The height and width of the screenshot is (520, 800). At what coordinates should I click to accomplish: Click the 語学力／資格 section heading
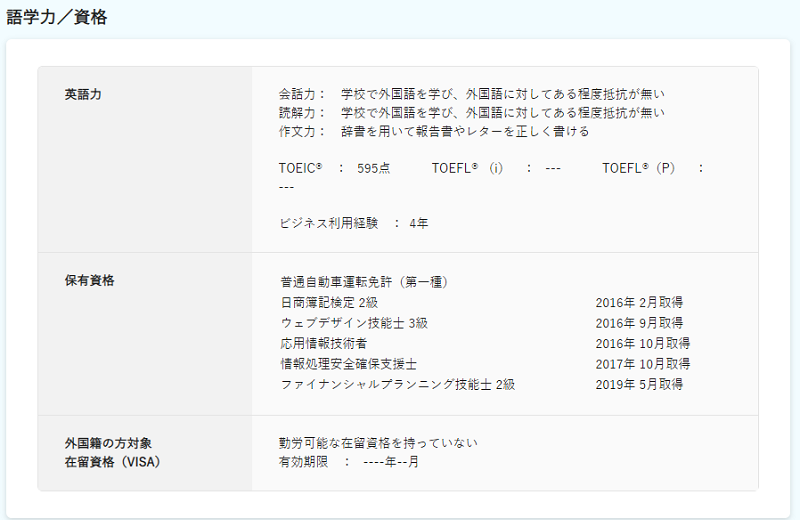(x=57, y=17)
